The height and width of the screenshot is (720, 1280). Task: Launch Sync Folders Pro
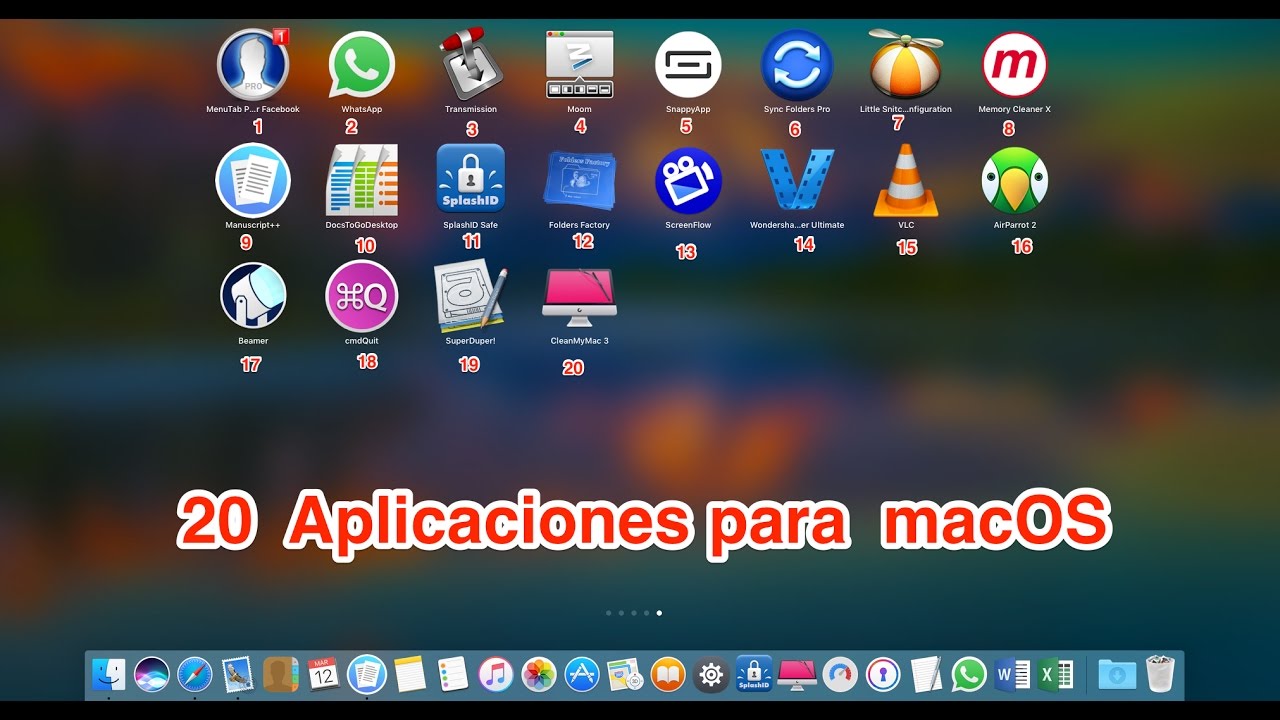tap(797, 64)
